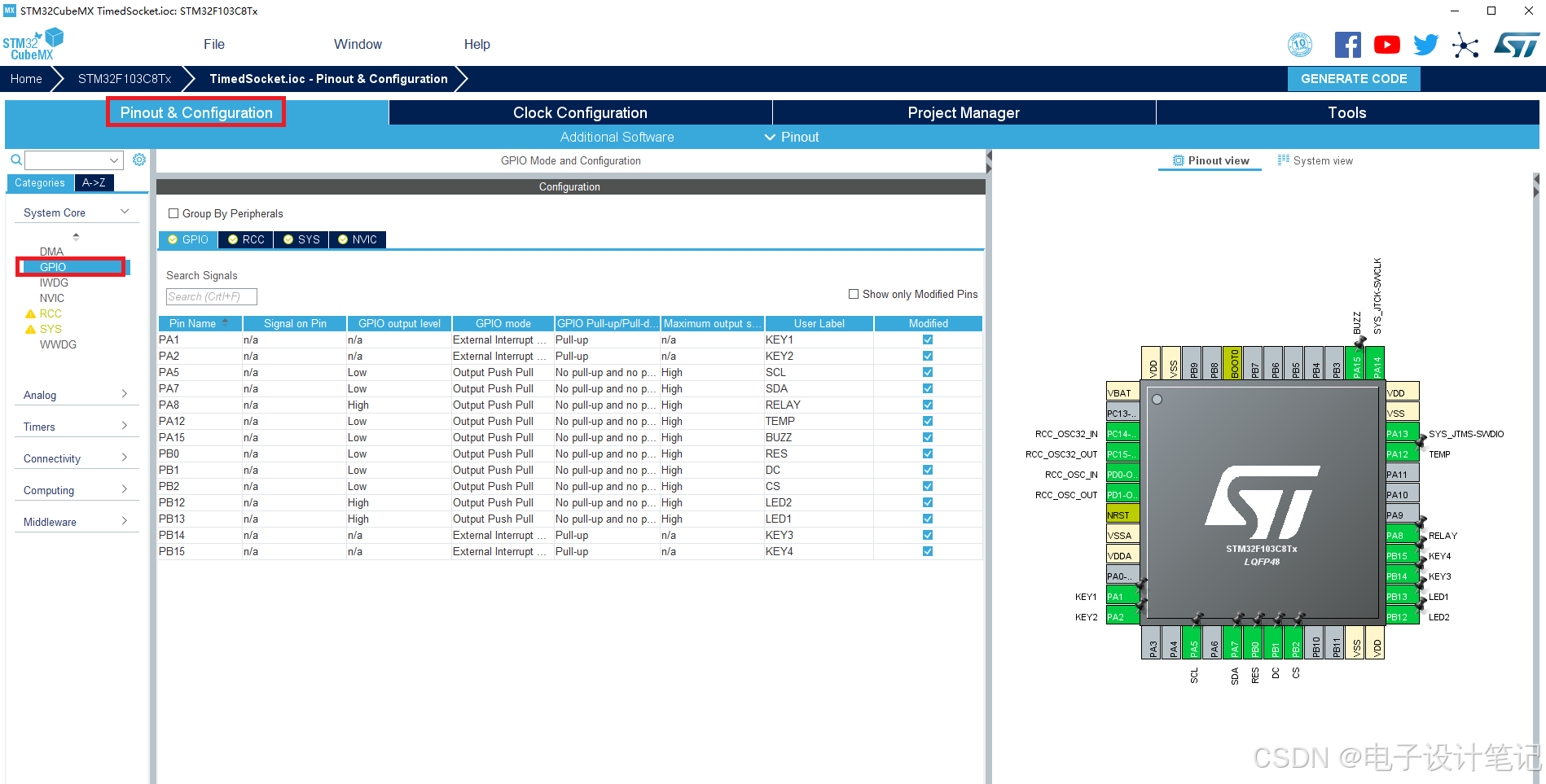Screen dimensions: 1546x784
Task: Open the Tools tab
Action: [x=1347, y=112]
